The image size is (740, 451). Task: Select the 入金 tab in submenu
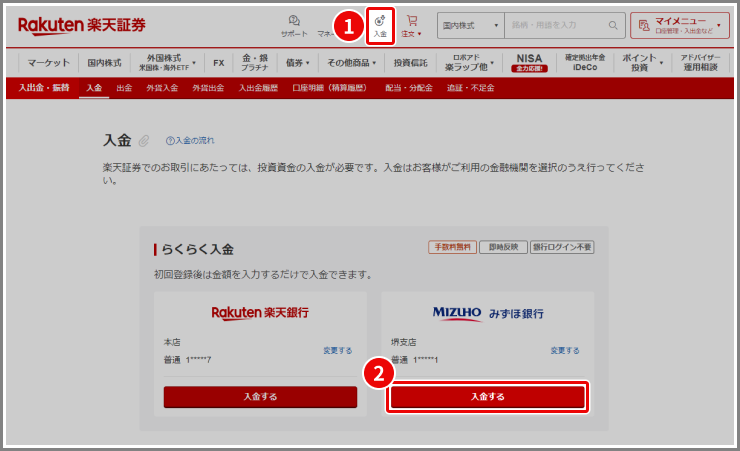94,88
